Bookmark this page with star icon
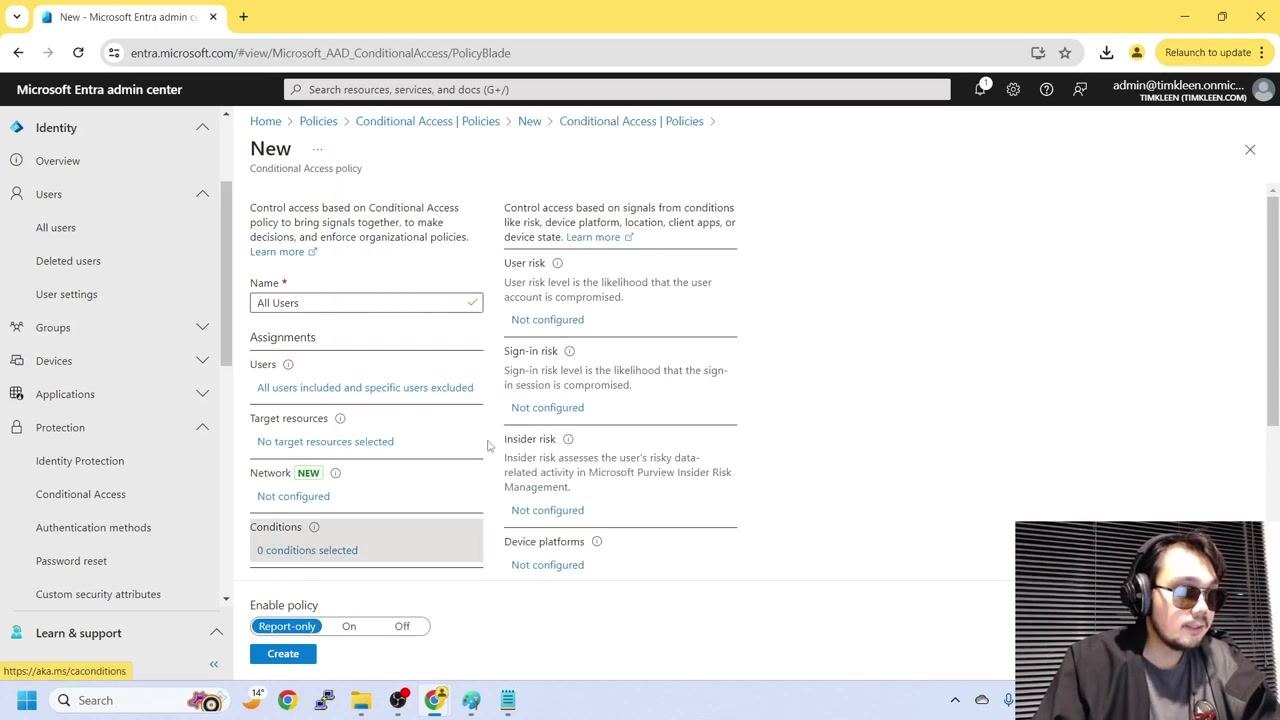Screen dimensions: 1280x720 [1065, 52]
